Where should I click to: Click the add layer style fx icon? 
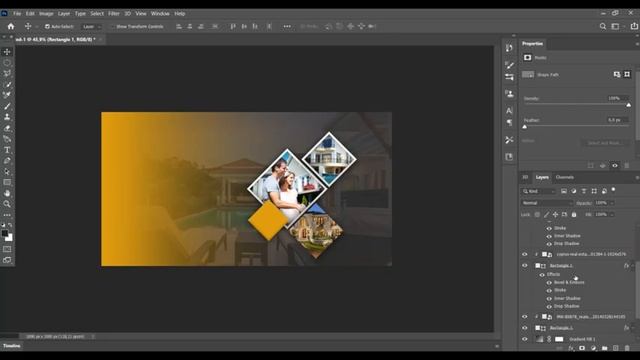click(571, 348)
